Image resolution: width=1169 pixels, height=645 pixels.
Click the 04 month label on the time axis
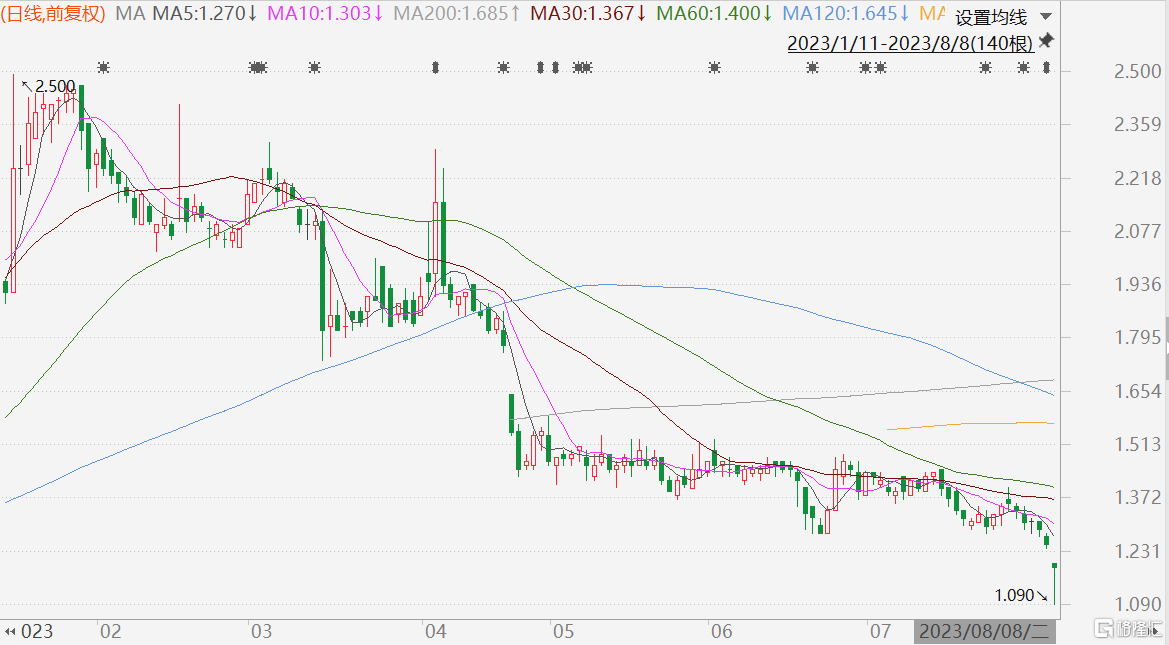[x=435, y=632]
